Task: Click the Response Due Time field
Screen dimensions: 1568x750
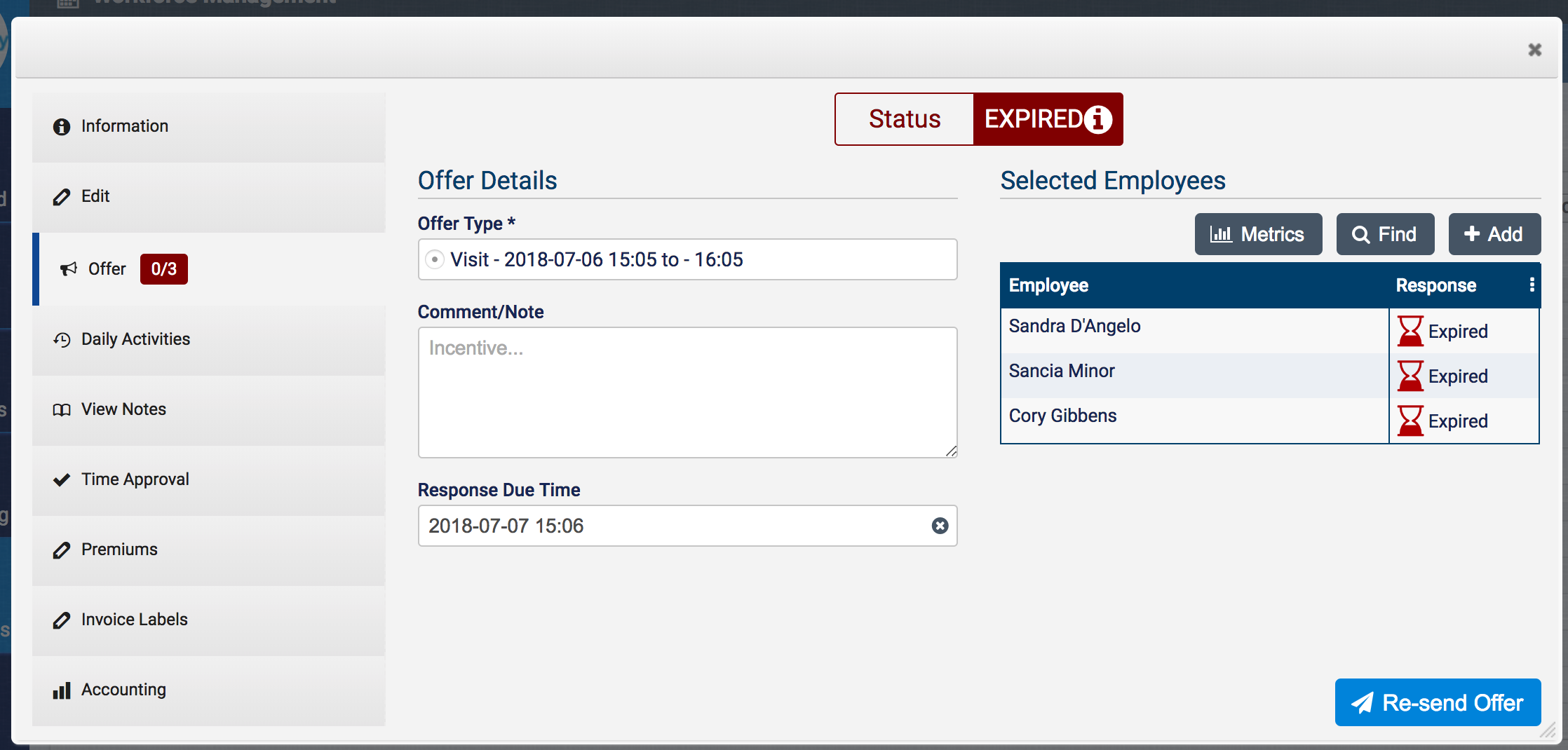Action: coord(673,526)
